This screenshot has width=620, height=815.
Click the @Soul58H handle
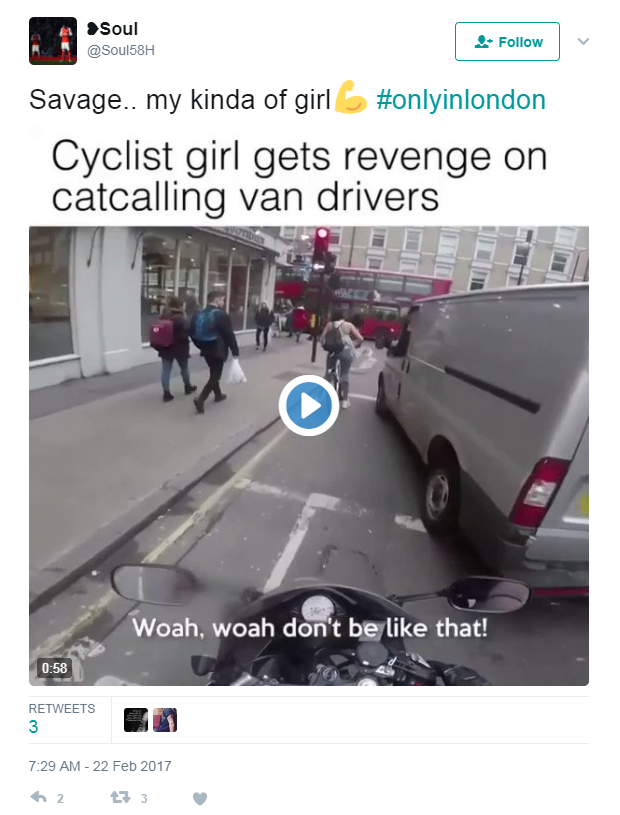tap(121, 51)
